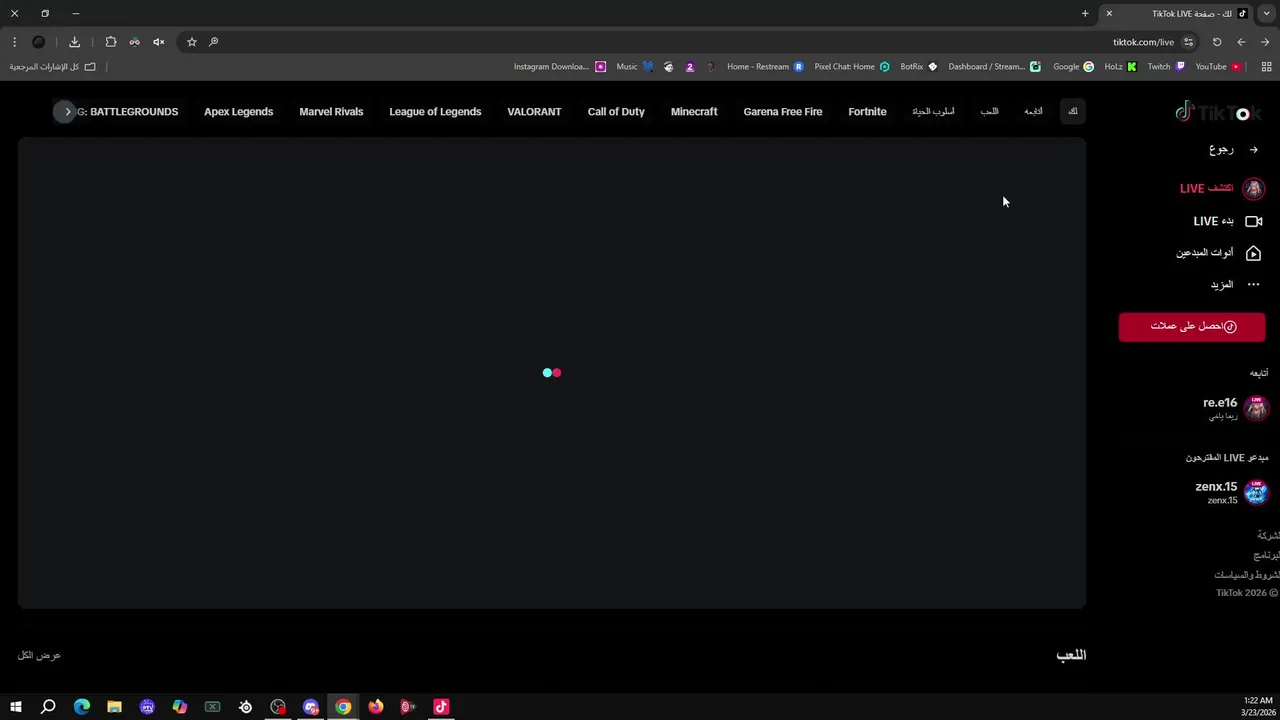The width and height of the screenshot is (1280, 720).
Task: Select the اللعب category tab
Action: click(x=989, y=112)
